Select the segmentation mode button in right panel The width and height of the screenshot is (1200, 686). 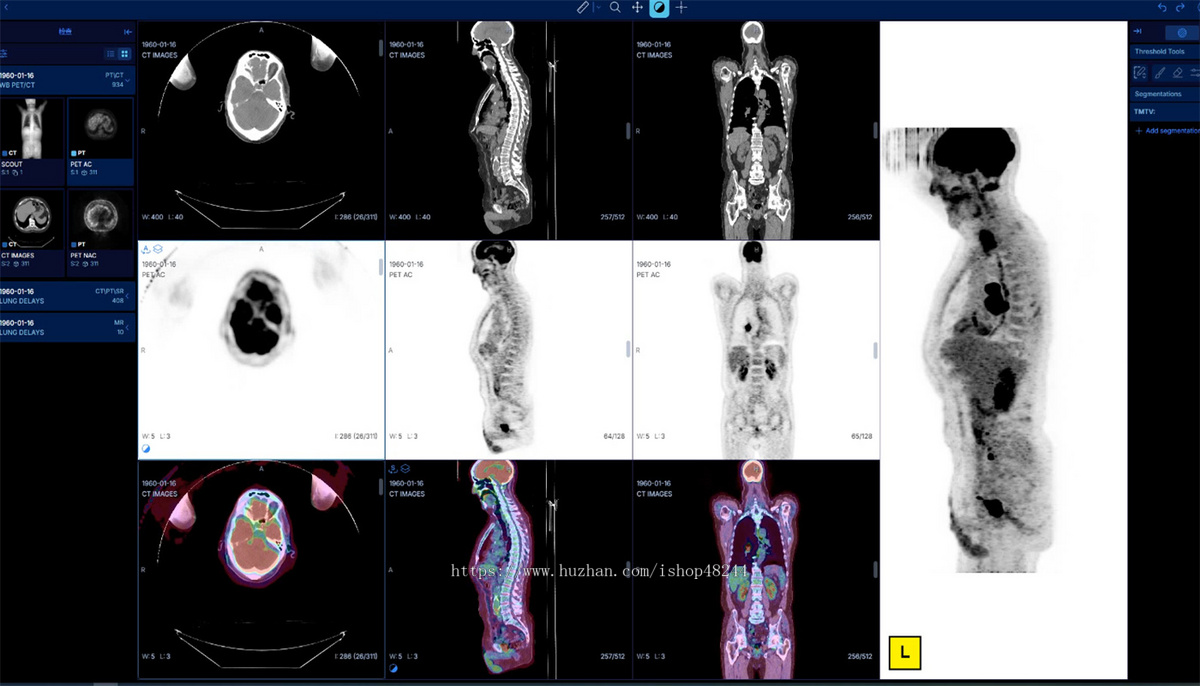[1183, 32]
